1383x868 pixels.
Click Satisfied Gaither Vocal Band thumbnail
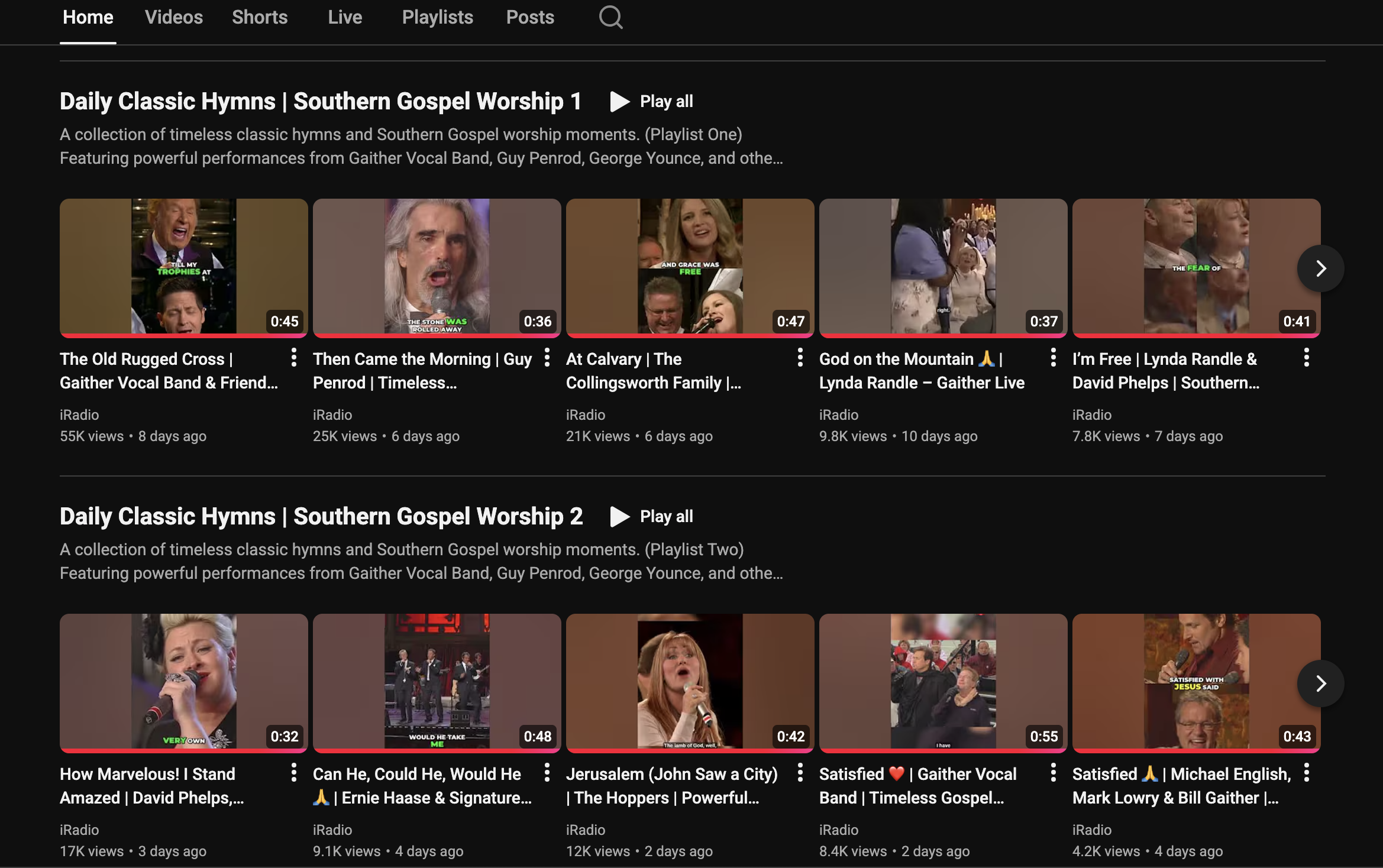coord(943,682)
